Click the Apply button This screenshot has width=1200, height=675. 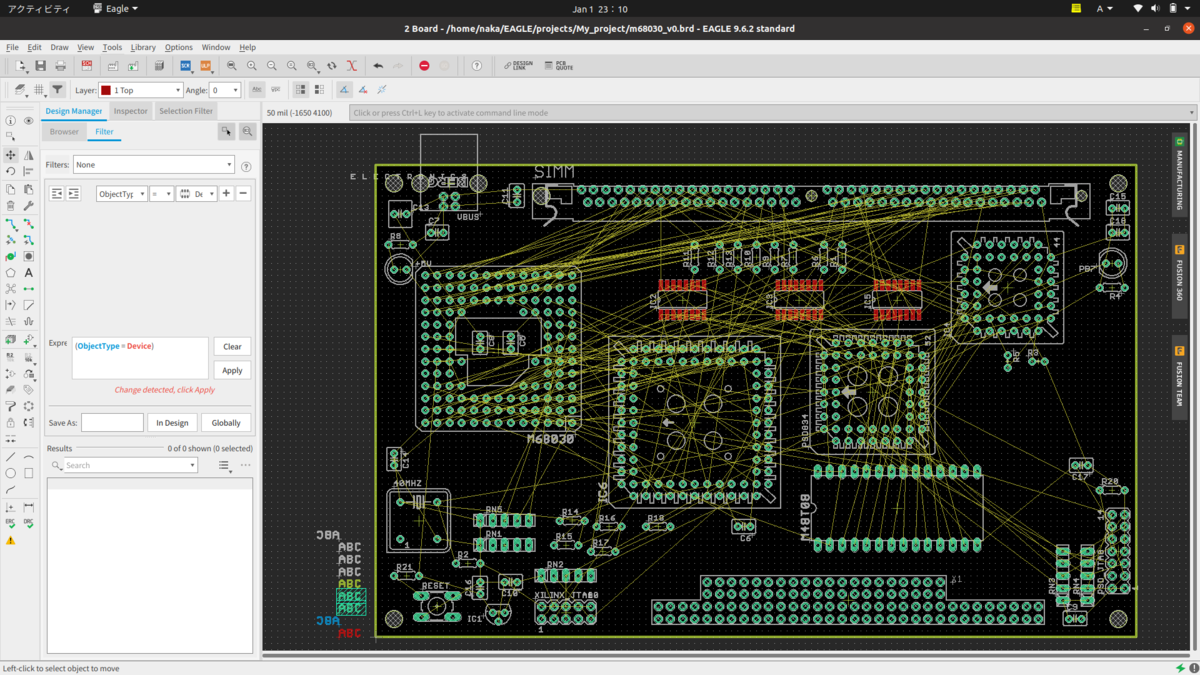pyautogui.click(x=232, y=370)
